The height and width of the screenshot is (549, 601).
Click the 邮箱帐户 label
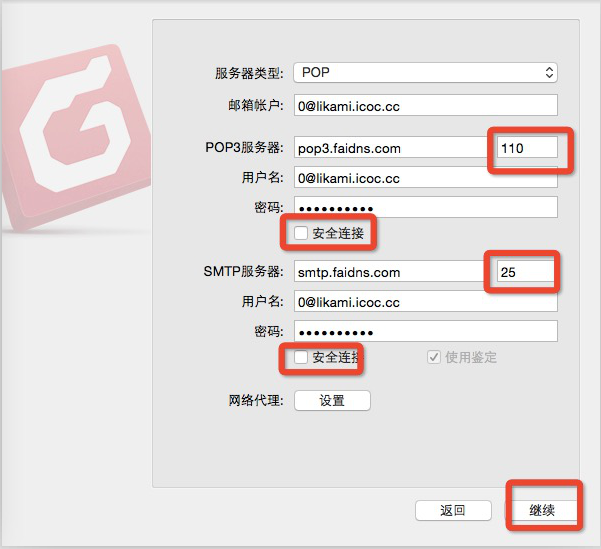256,105
